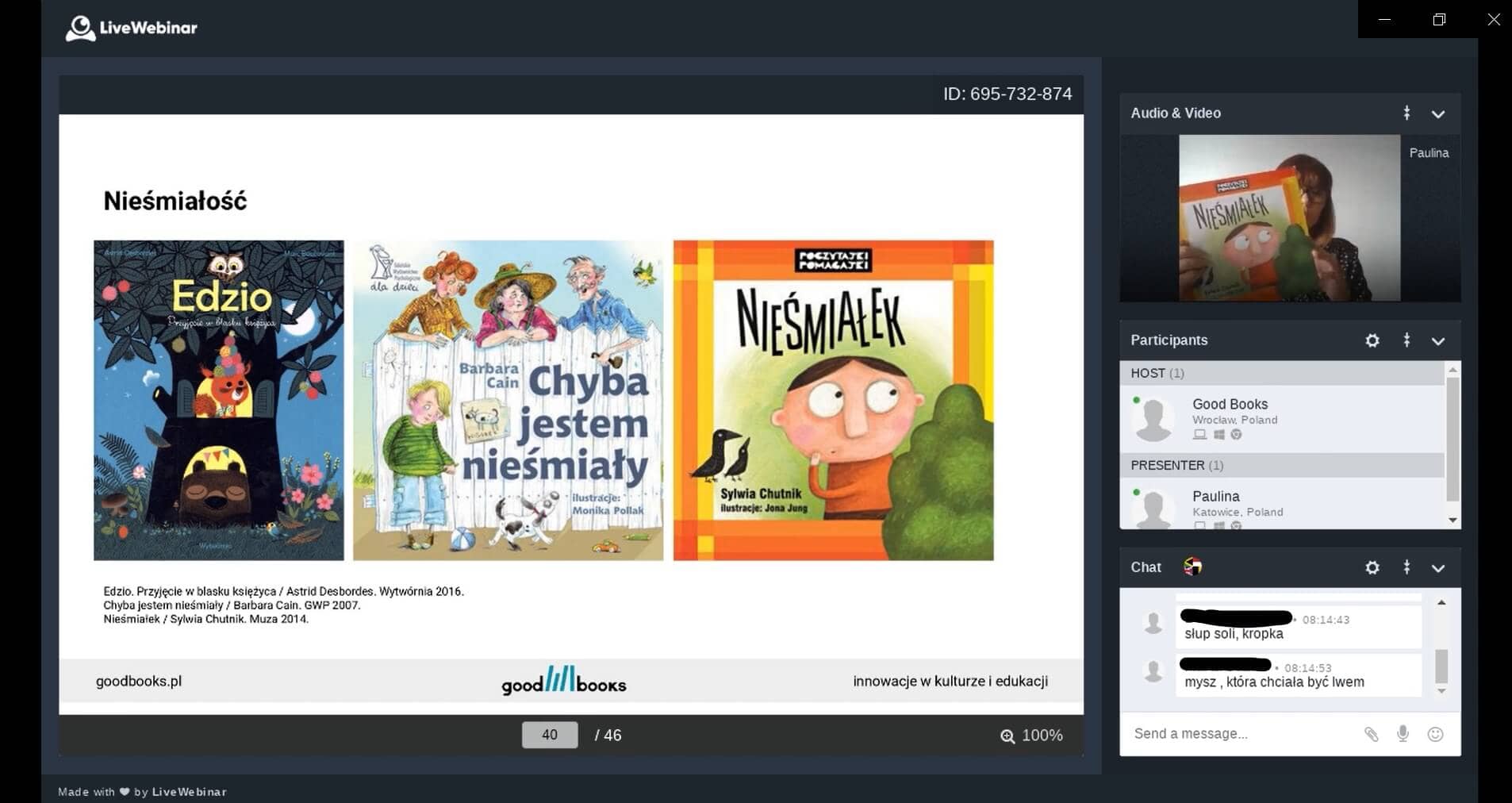
Task: Collapse the Chat panel
Action: 1438,568
